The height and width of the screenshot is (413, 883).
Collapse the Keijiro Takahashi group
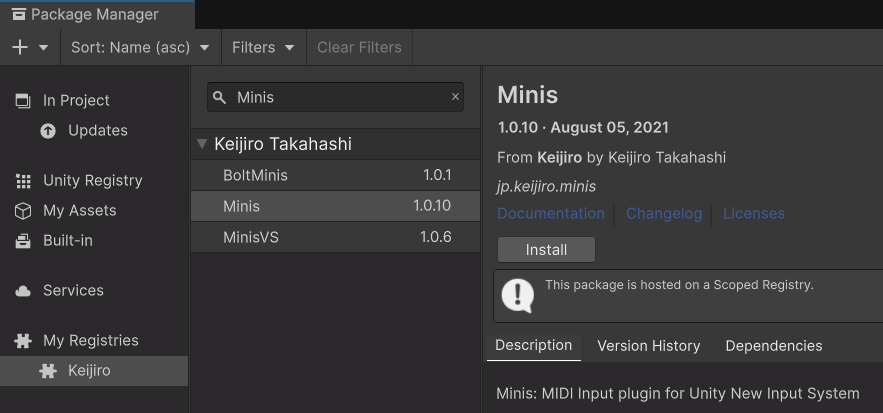pos(202,144)
